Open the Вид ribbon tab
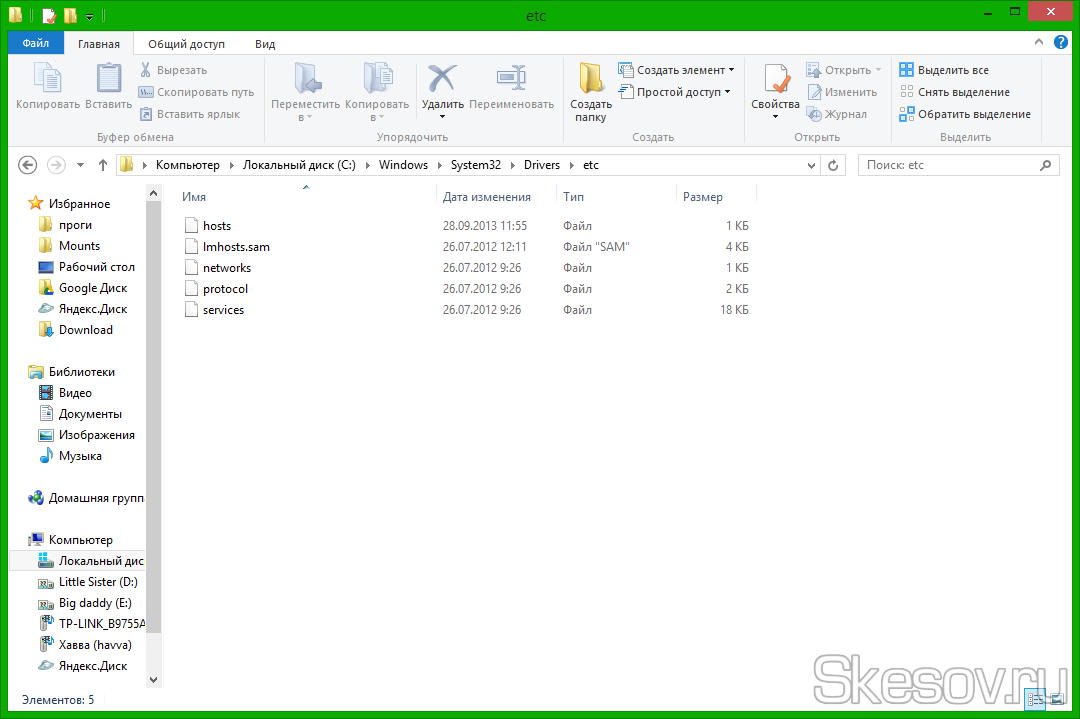Viewport: 1080px width, 719px height. pyautogui.click(x=265, y=44)
